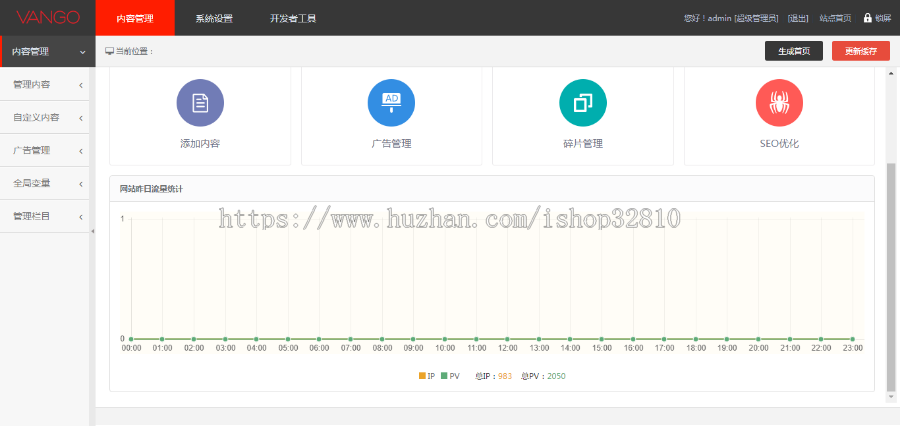Image resolution: width=900 pixels, height=433 pixels.
Task: Click the 退出 logout link
Action: coord(798,18)
